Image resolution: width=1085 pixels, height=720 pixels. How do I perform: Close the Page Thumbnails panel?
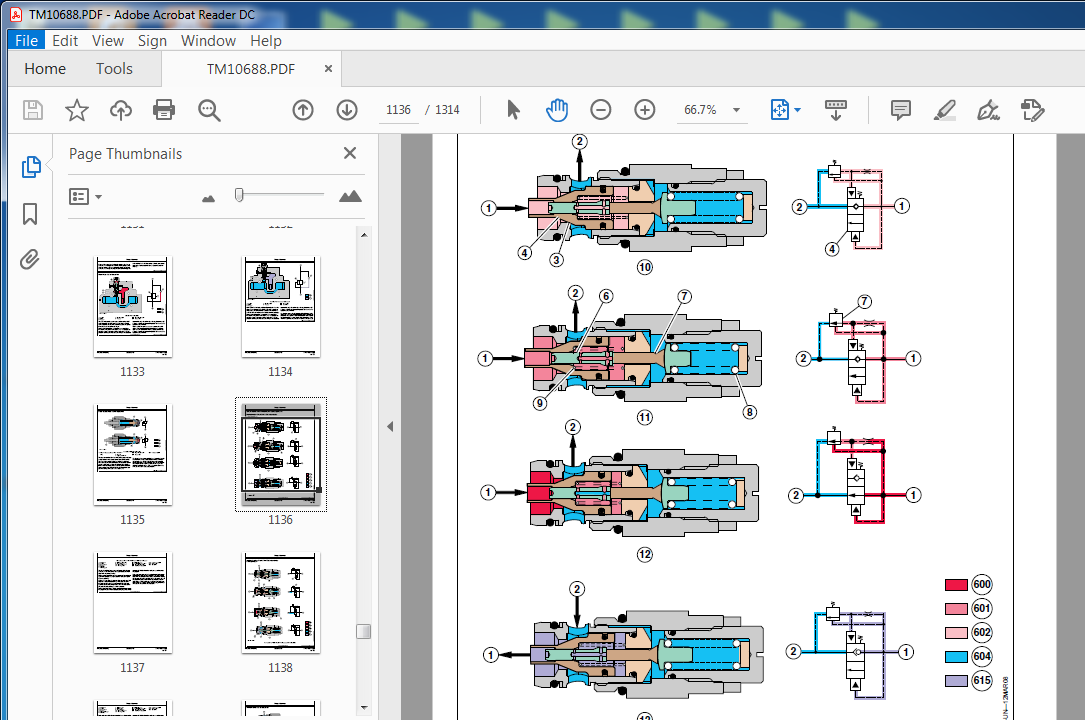tap(350, 153)
